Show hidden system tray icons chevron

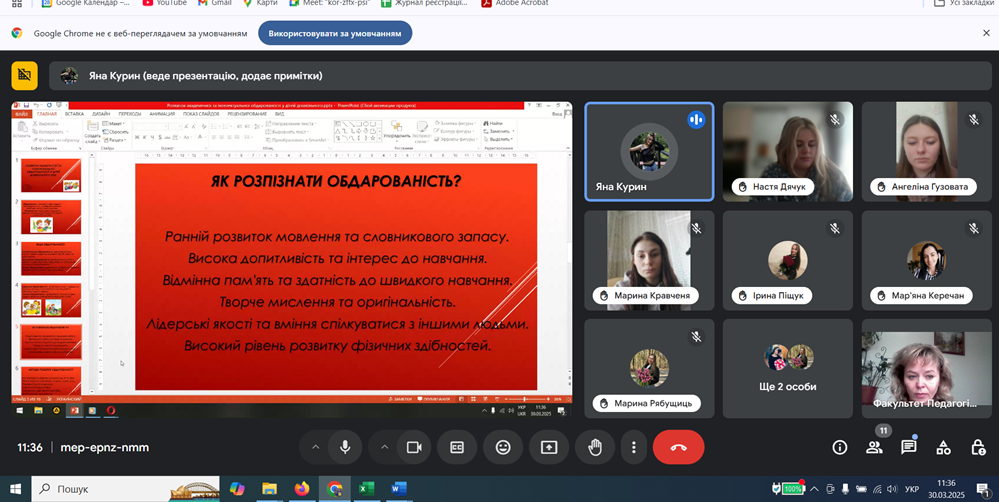[814, 489]
